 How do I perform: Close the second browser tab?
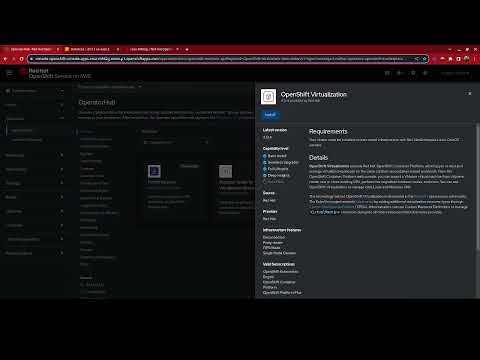click(x=118, y=49)
